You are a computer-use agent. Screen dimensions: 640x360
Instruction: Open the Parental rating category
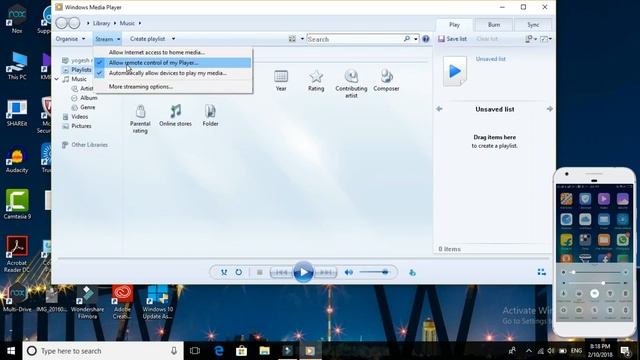point(140,119)
